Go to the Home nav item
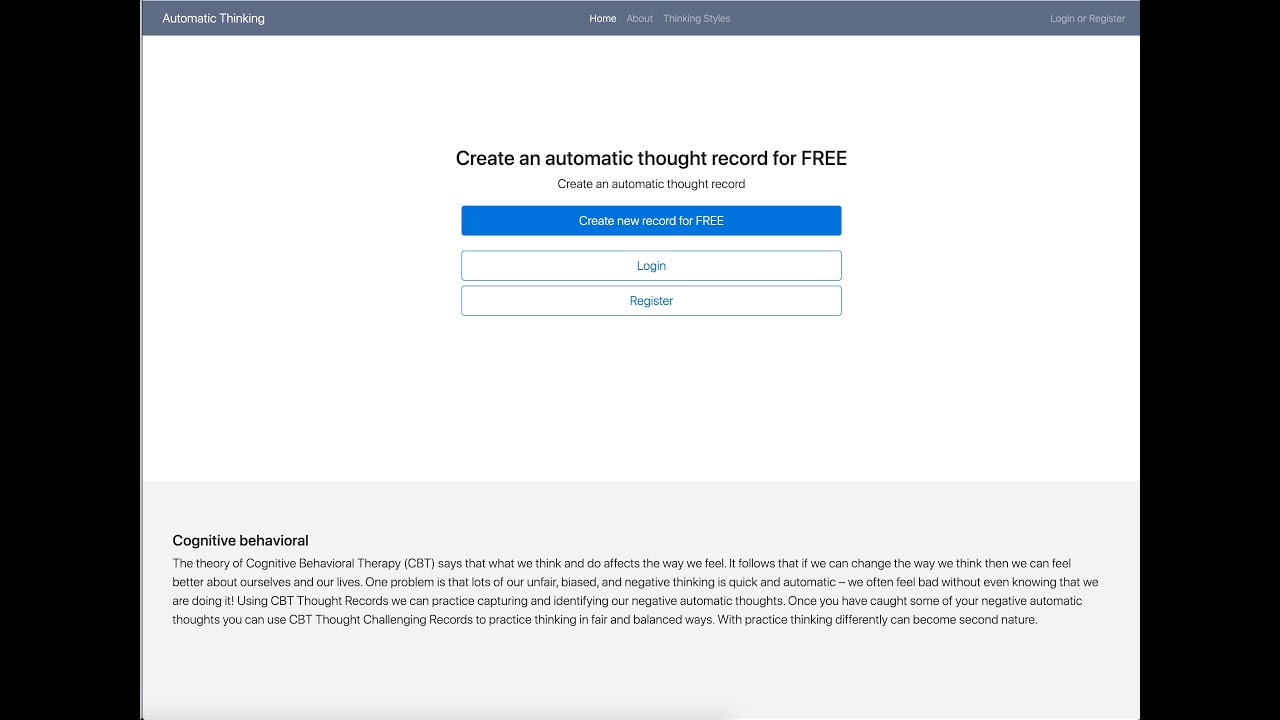 [603, 18]
